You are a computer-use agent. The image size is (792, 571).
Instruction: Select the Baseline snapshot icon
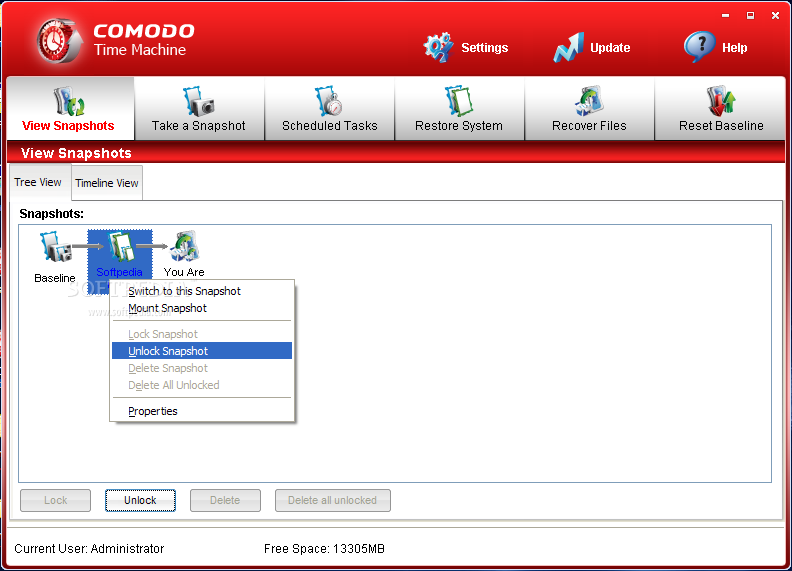tap(56, 247)
